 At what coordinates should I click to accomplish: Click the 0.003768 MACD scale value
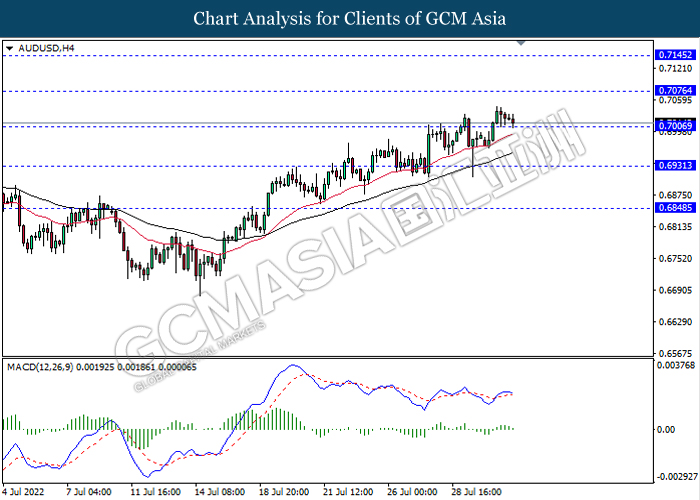click(x=676, y=365)
